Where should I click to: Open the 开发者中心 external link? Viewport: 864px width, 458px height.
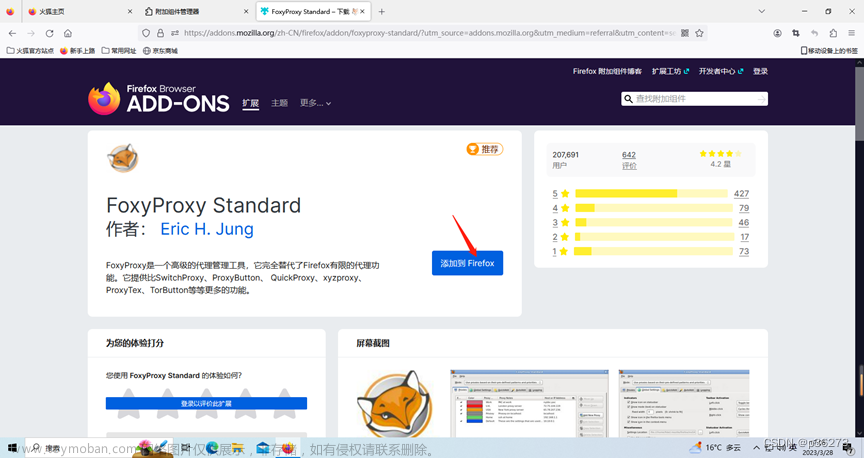721,71
